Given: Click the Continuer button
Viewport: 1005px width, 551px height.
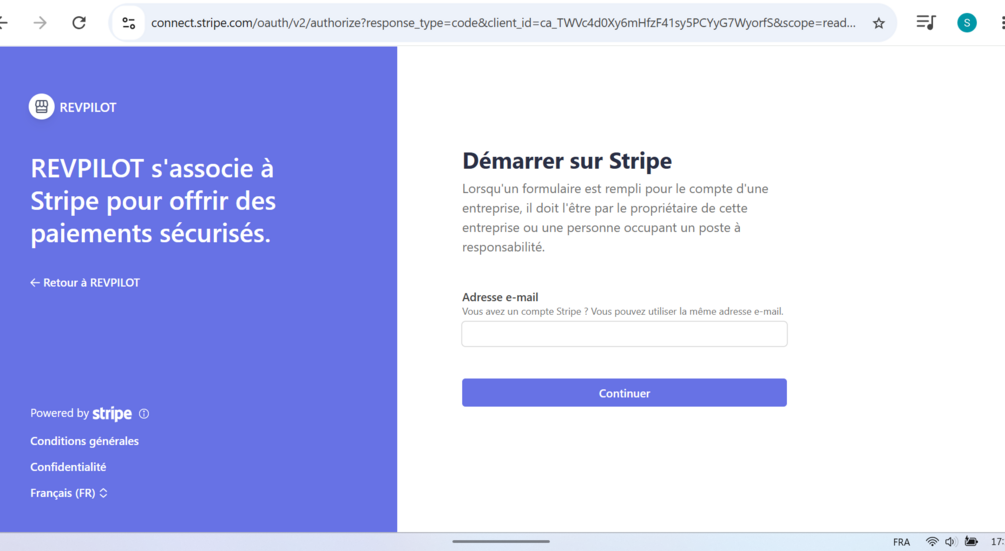Looking at the screenshot, I should tap(624, 393).
